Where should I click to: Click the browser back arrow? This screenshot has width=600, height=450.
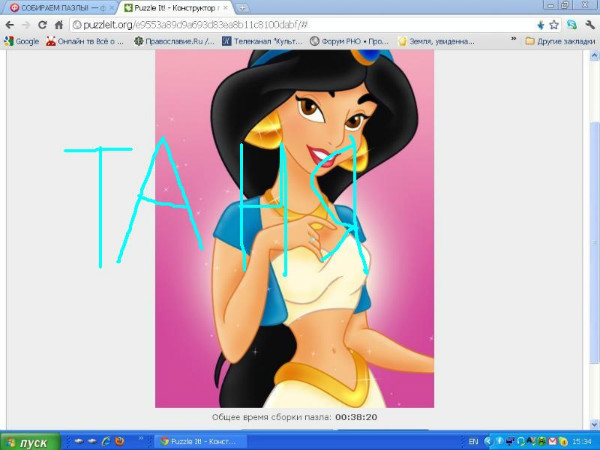[10, 24]
